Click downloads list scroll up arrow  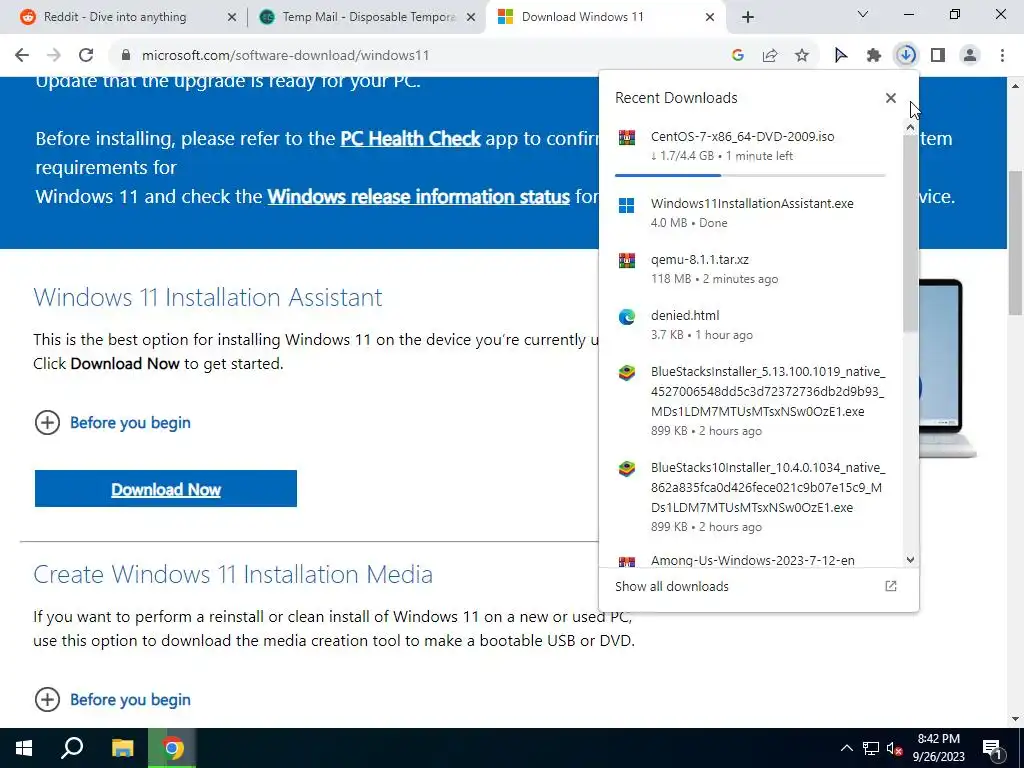pyautogui.click(x=910, y=128)
